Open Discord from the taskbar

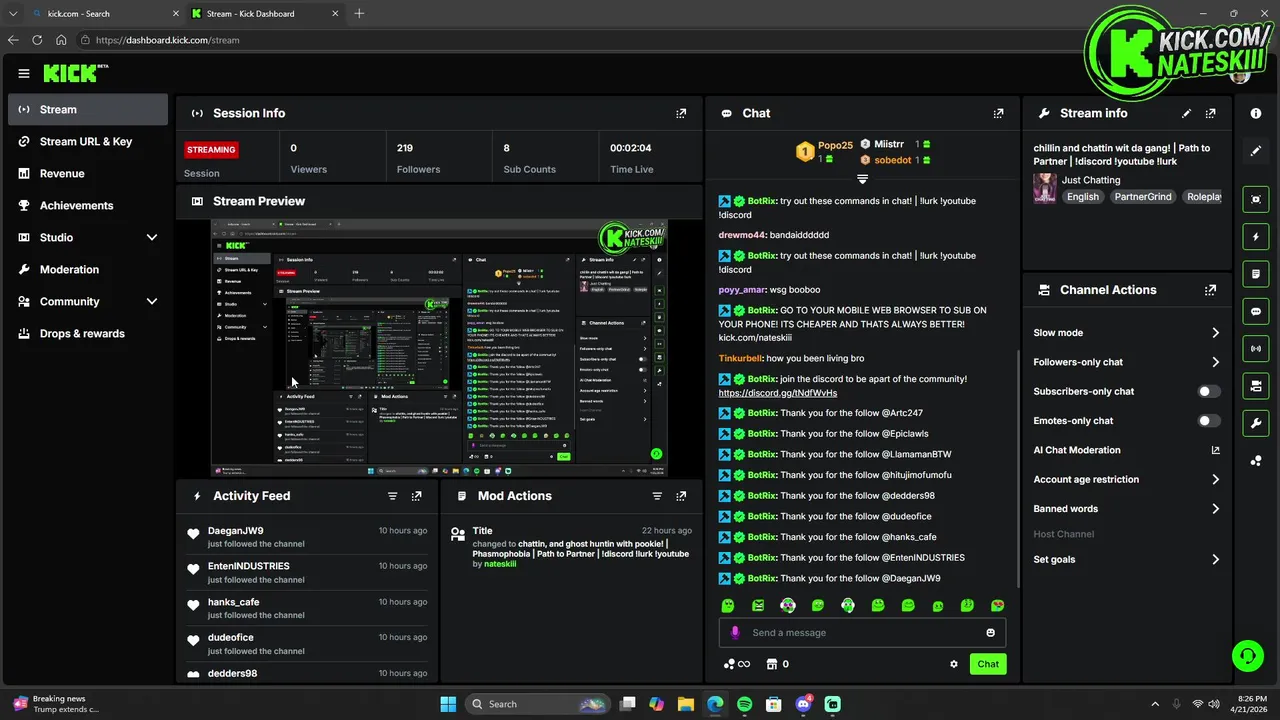pos(803,704)
